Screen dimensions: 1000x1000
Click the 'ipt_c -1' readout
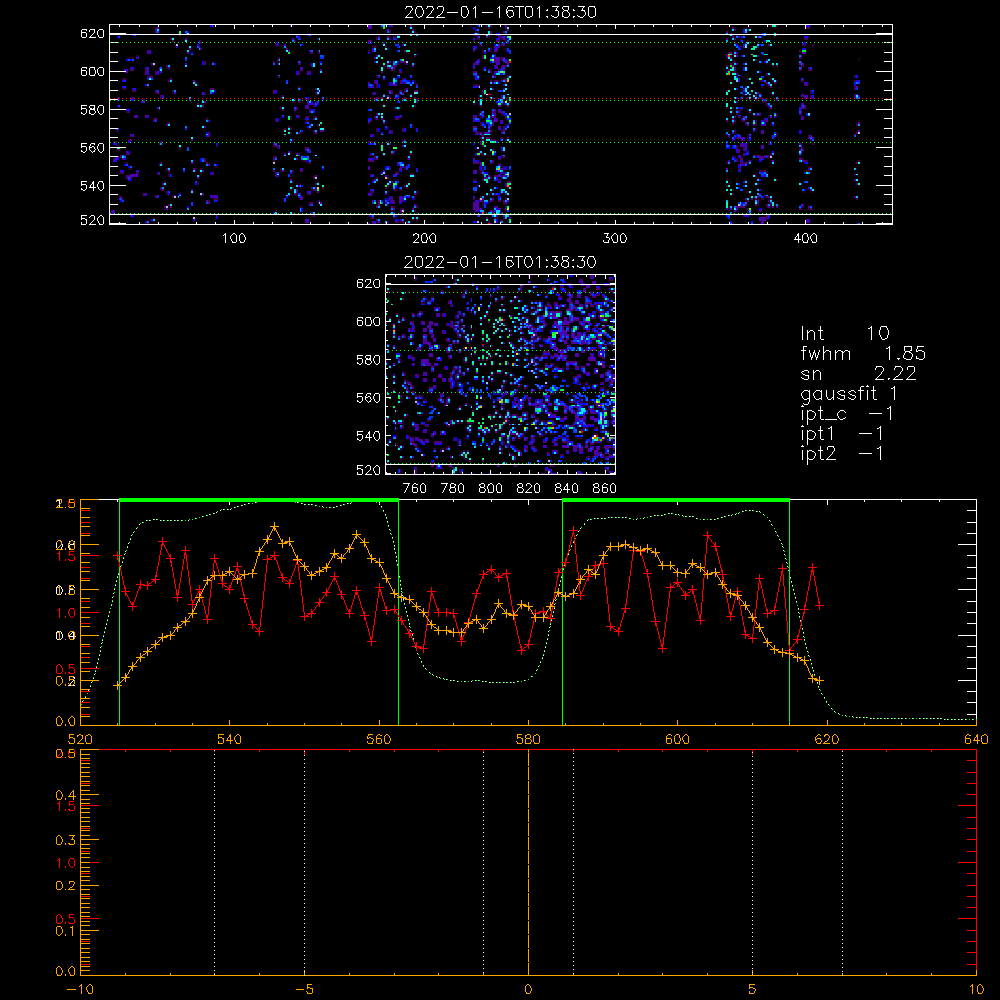[x=847, y=414]
